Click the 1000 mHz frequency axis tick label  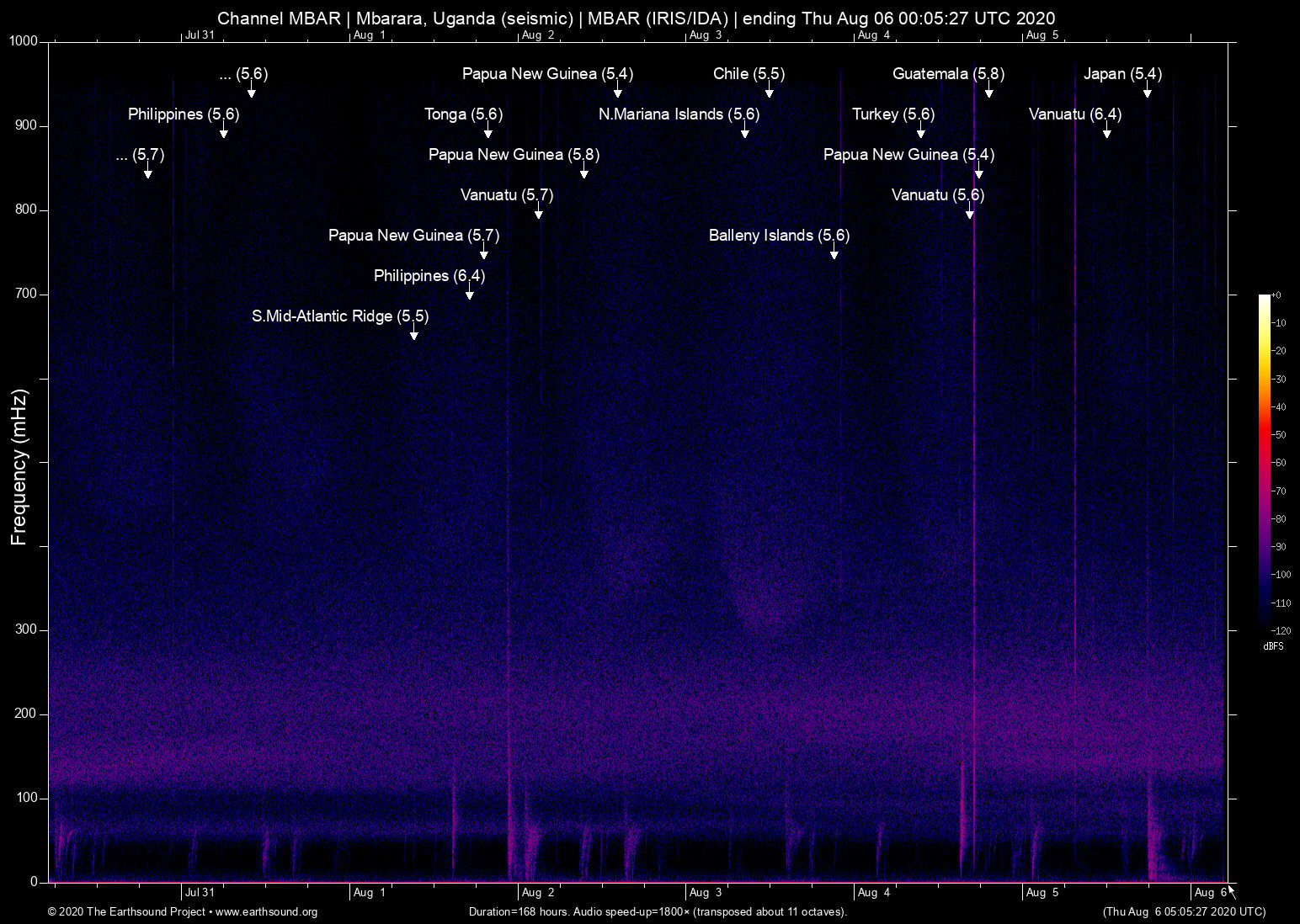pos(23,41)
